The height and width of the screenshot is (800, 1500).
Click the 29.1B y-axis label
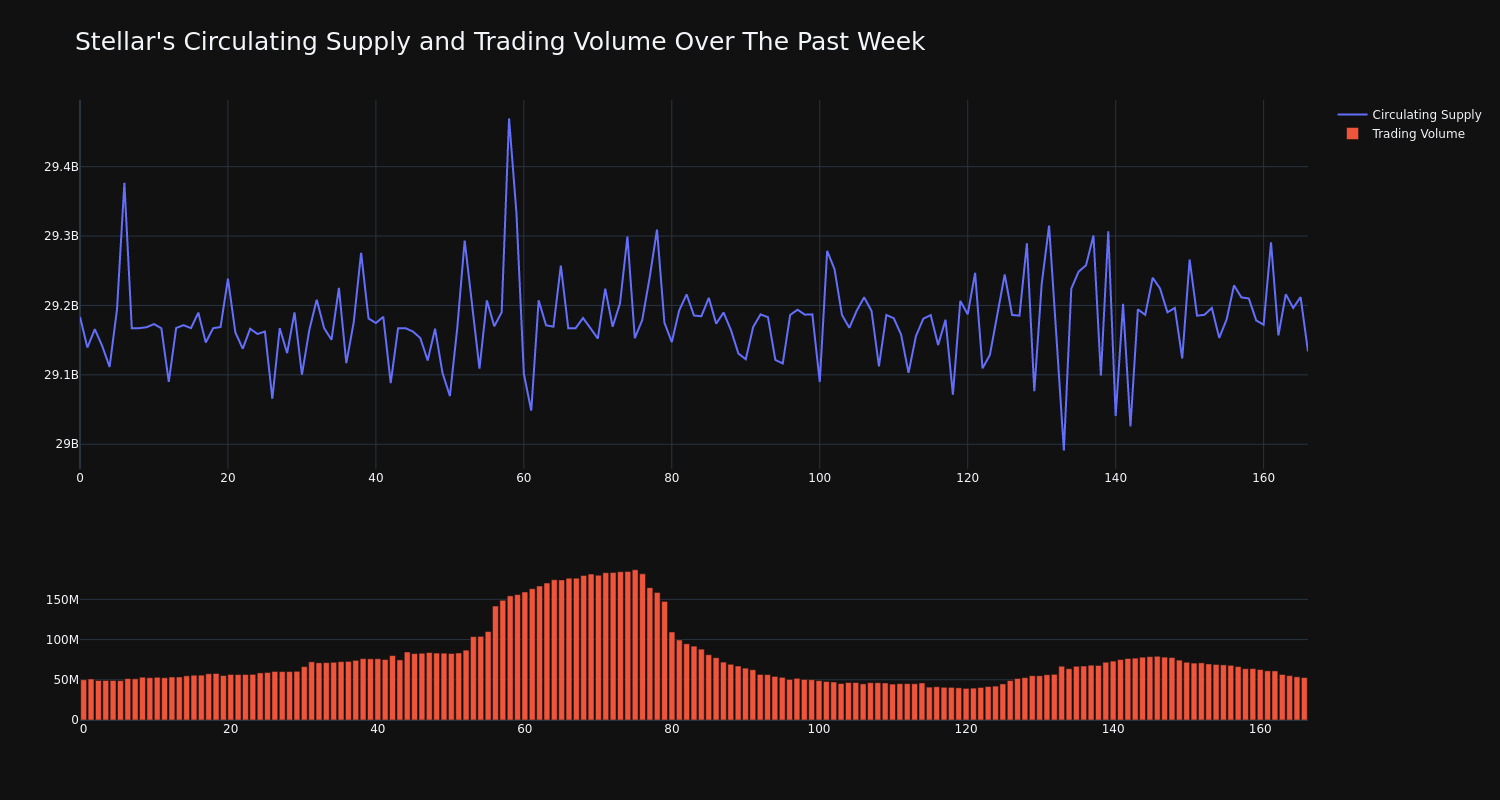coord(61,375)
